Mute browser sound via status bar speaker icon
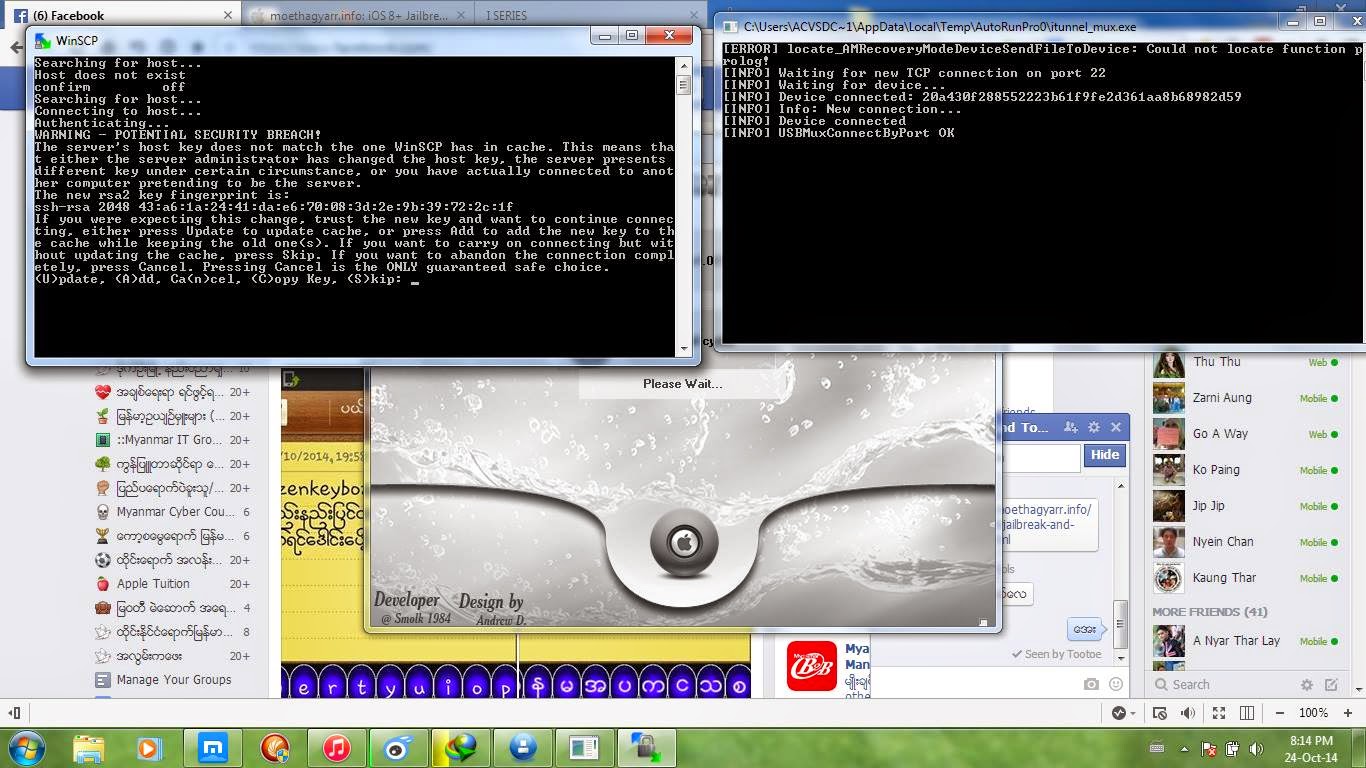The height and width of the screenshot is (768, 1366). pos(1187,713)
